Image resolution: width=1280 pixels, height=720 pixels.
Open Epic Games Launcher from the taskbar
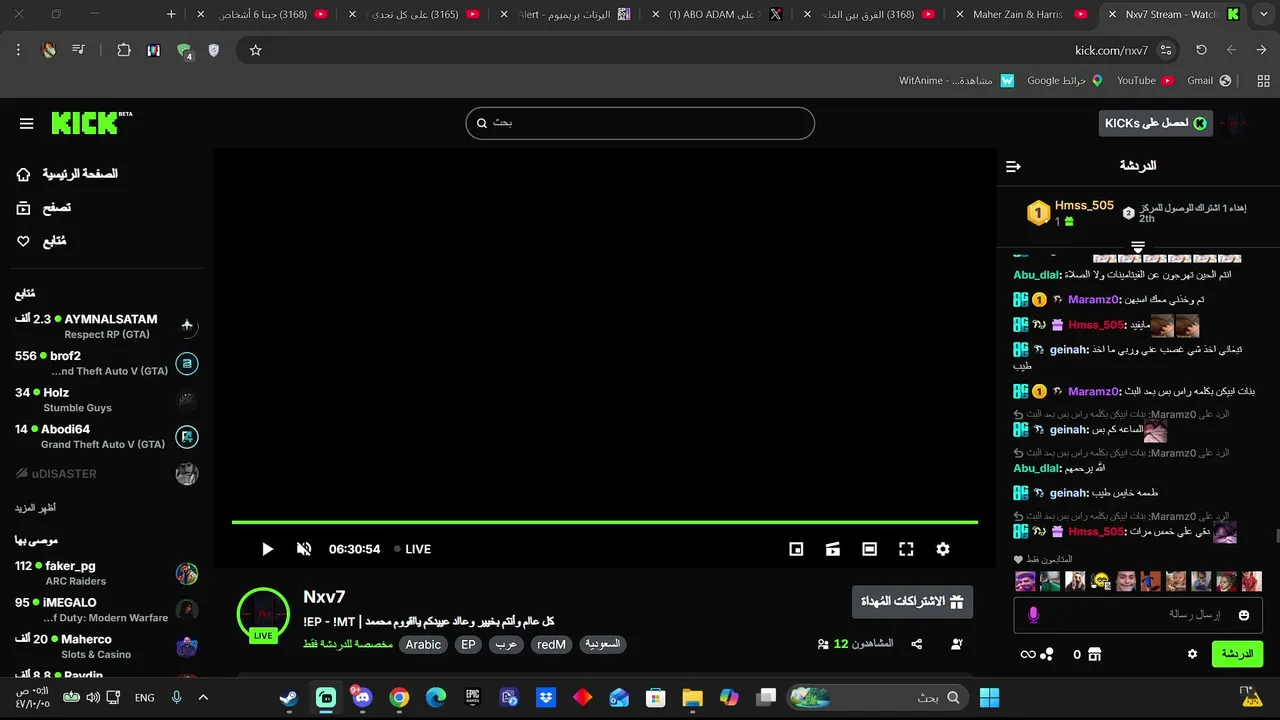pos(472,697)
